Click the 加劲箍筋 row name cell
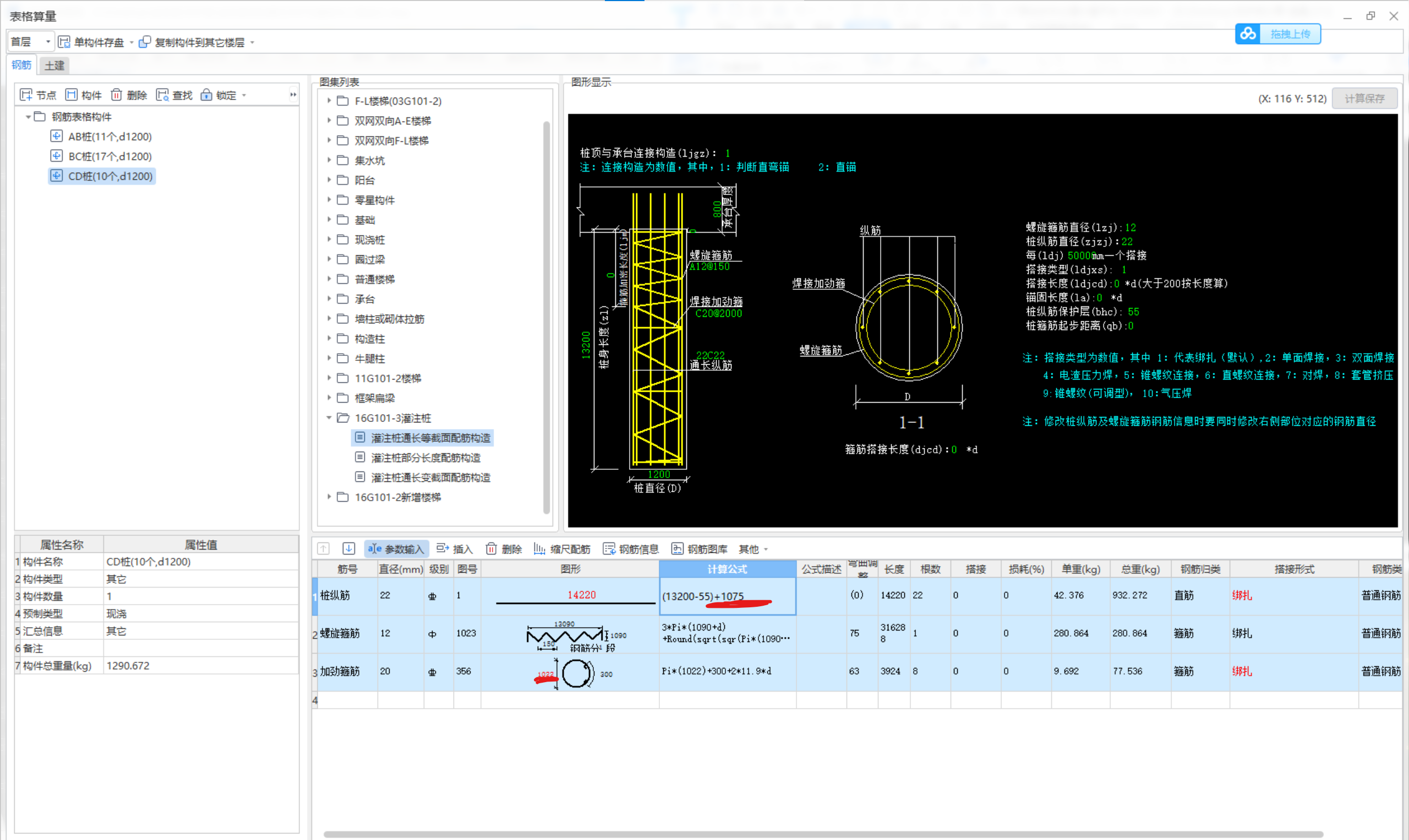 pyautogui.click(x=347, y=671)
